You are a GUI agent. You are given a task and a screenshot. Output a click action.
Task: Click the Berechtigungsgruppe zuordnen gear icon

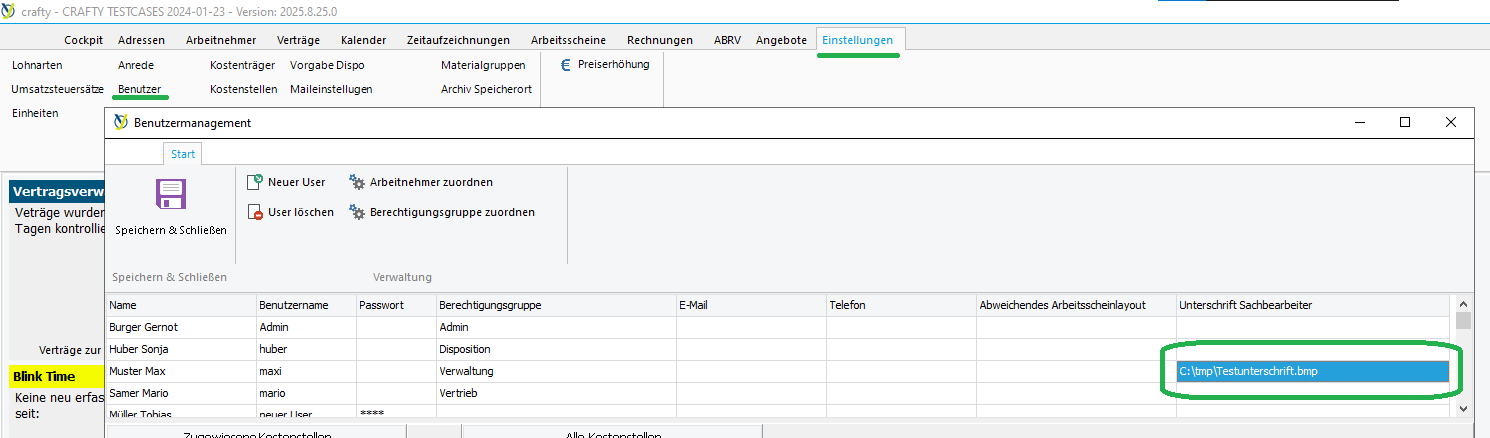(x=357, y=212)
